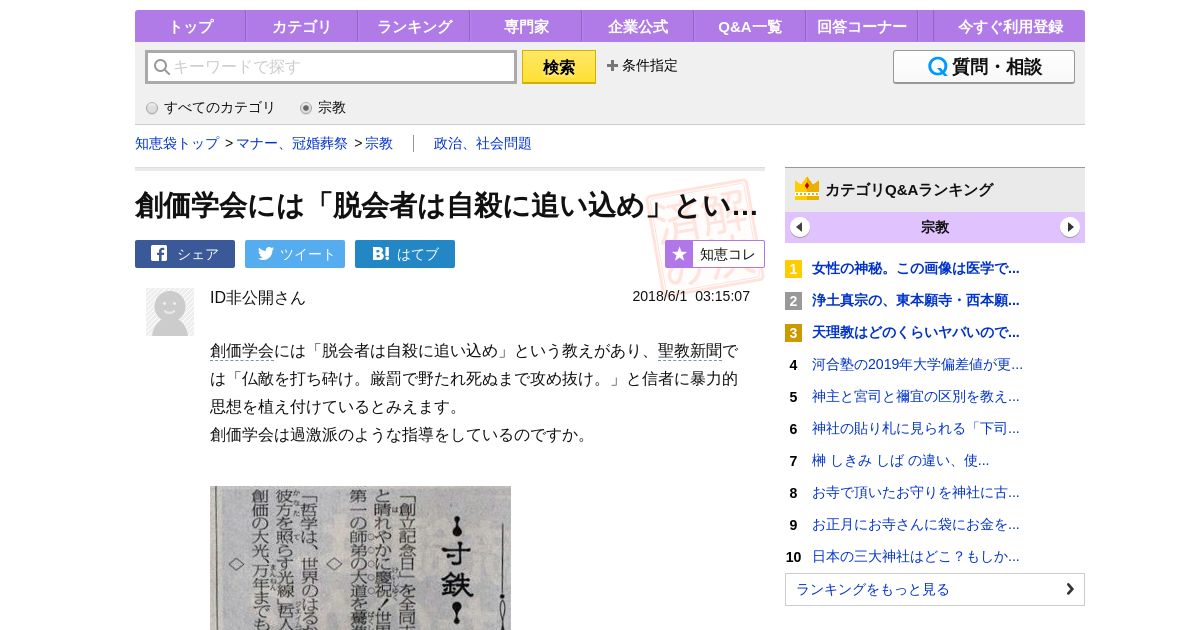
Task: Open rank 6 link 神社の貼り札に見られる「下司...
Action: tap(916, 428)
